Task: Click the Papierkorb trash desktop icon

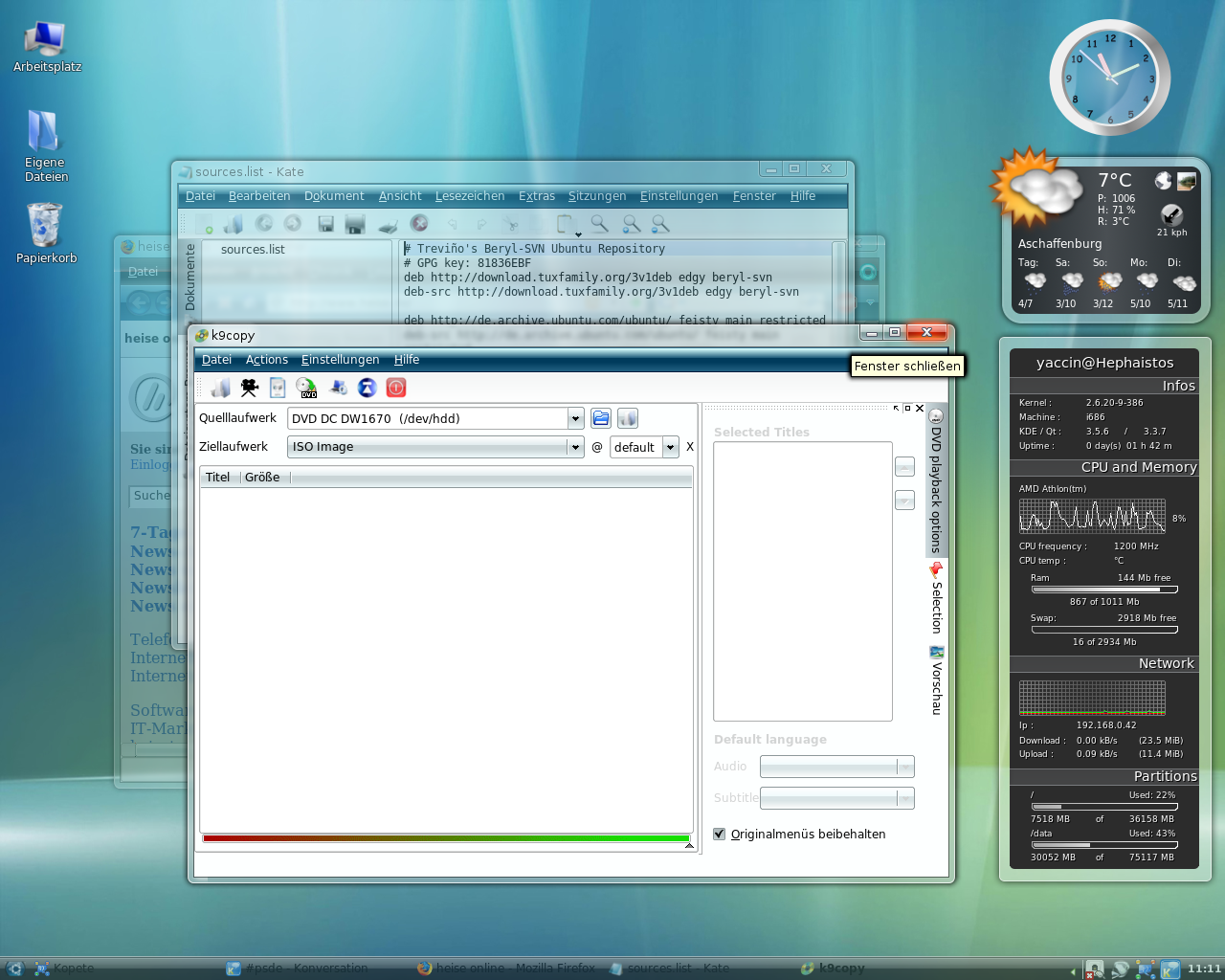Action: coord(46,234)
